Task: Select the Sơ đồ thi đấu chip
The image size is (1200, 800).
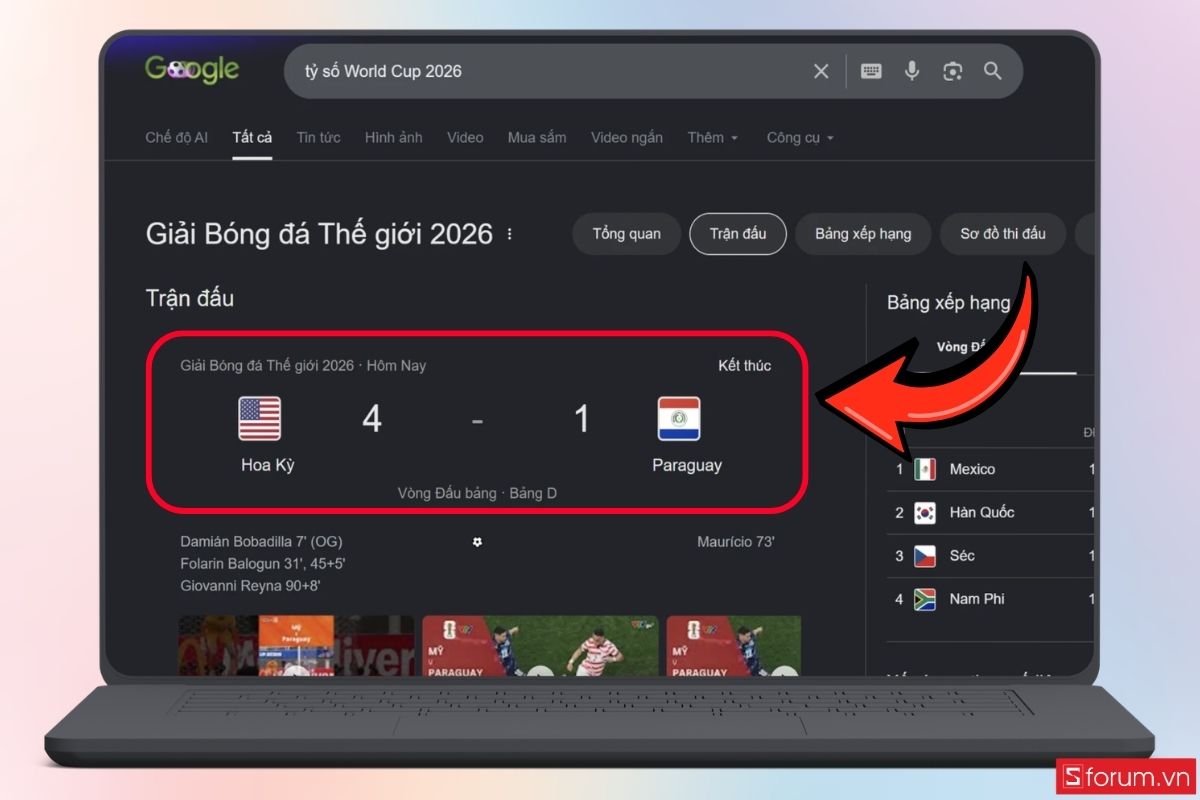Action: coord(1003,234)
